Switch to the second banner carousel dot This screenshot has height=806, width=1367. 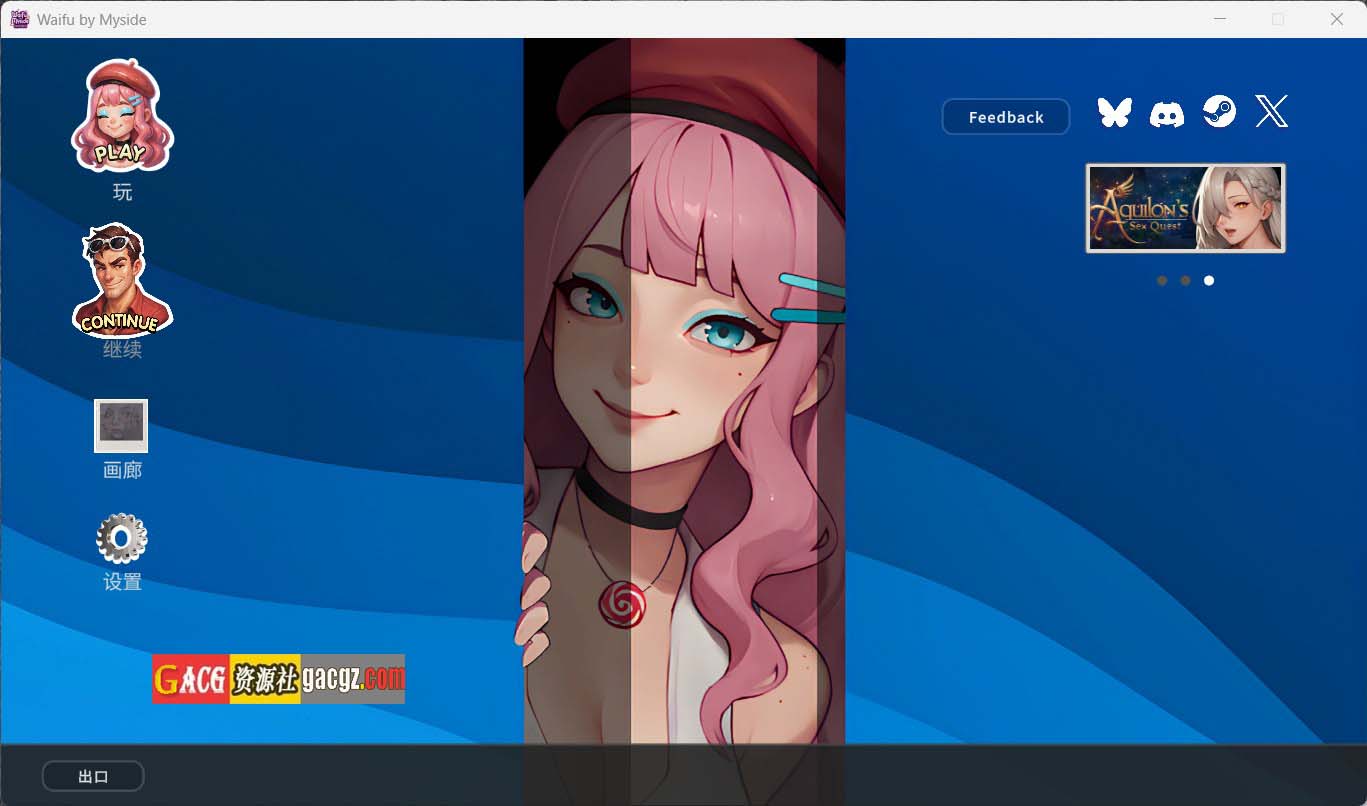tap(1185, 281)
